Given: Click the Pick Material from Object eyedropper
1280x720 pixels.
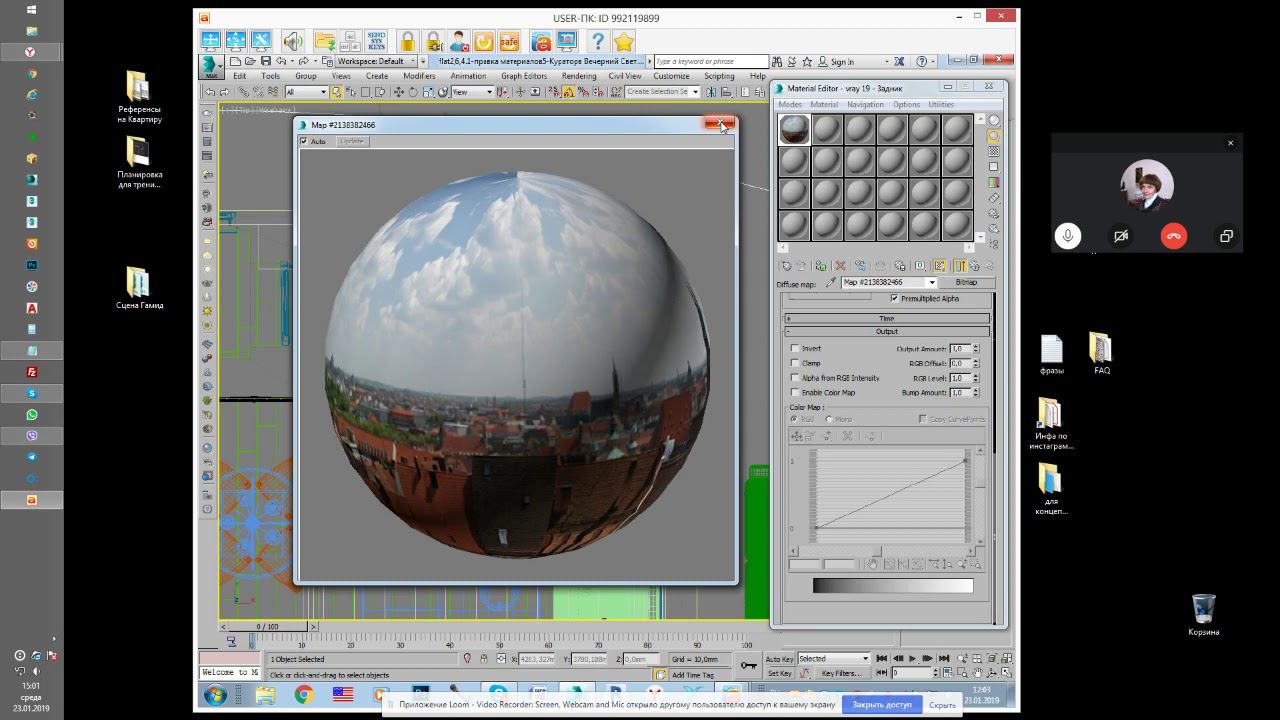Looking at the screenshot, I should [x=830, y=283].
